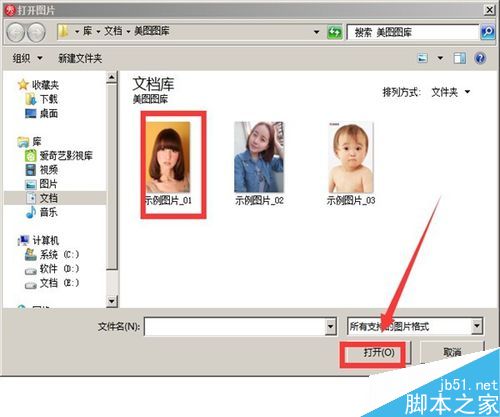Click the 爱奇艺影视库 icon
500x417 pixels.
(31, 156)
